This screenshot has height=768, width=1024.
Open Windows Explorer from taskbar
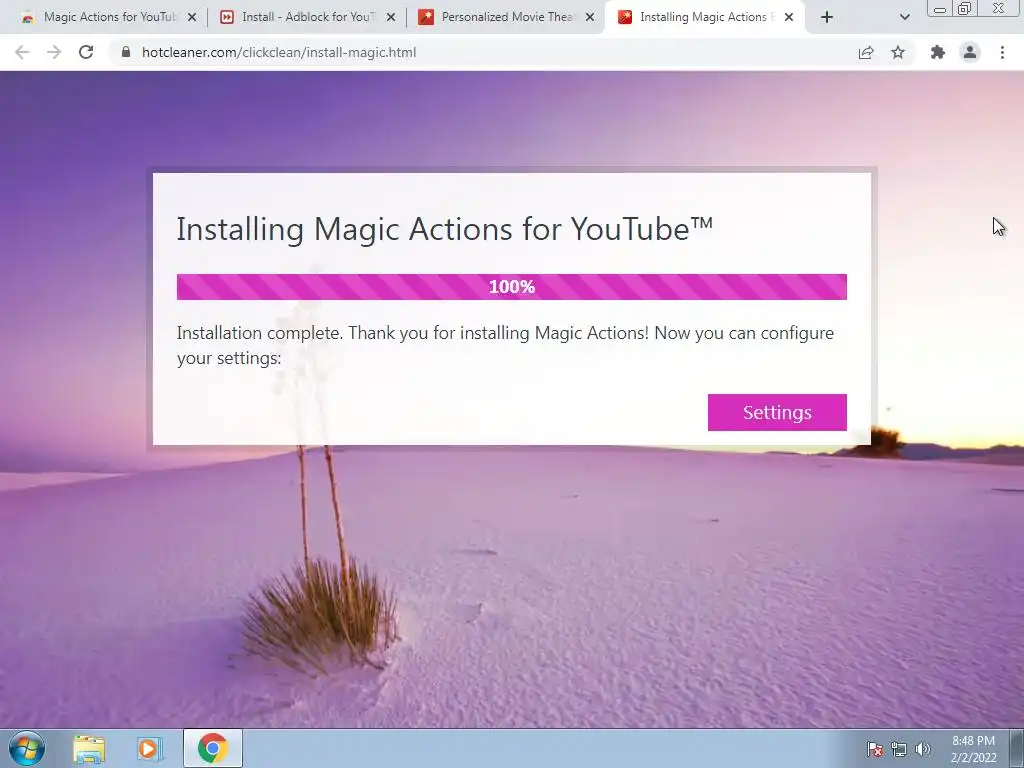(89, 749)
